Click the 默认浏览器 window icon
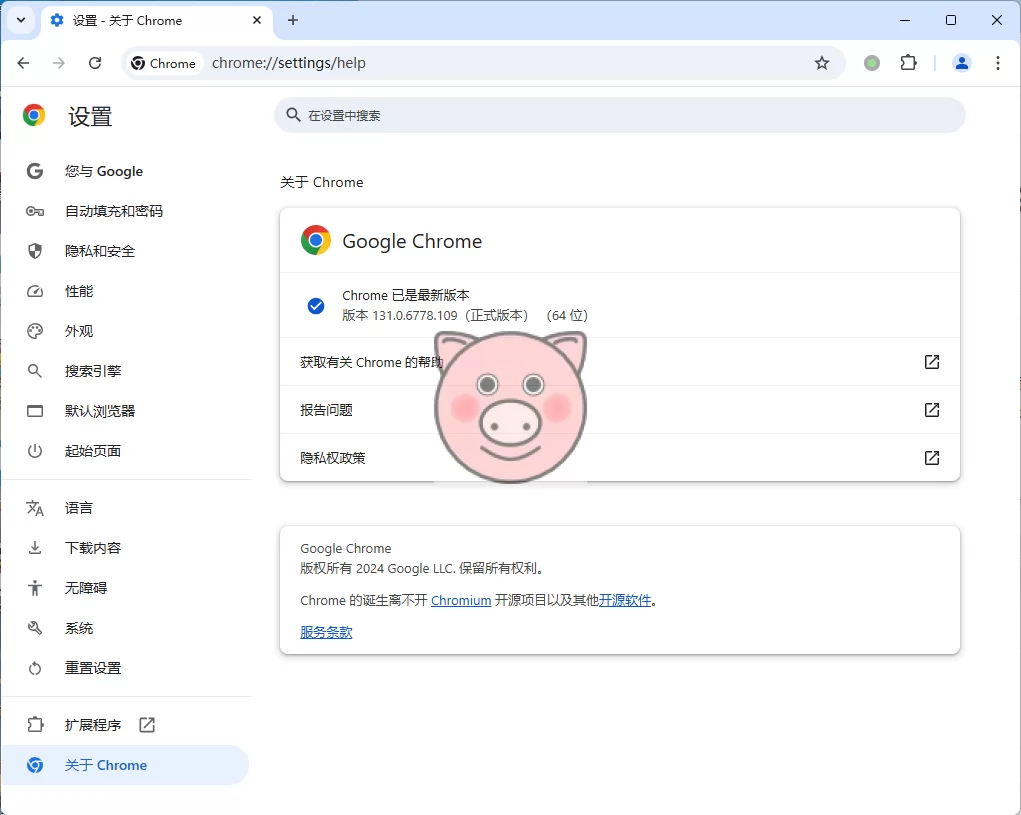 coord(35,411)
